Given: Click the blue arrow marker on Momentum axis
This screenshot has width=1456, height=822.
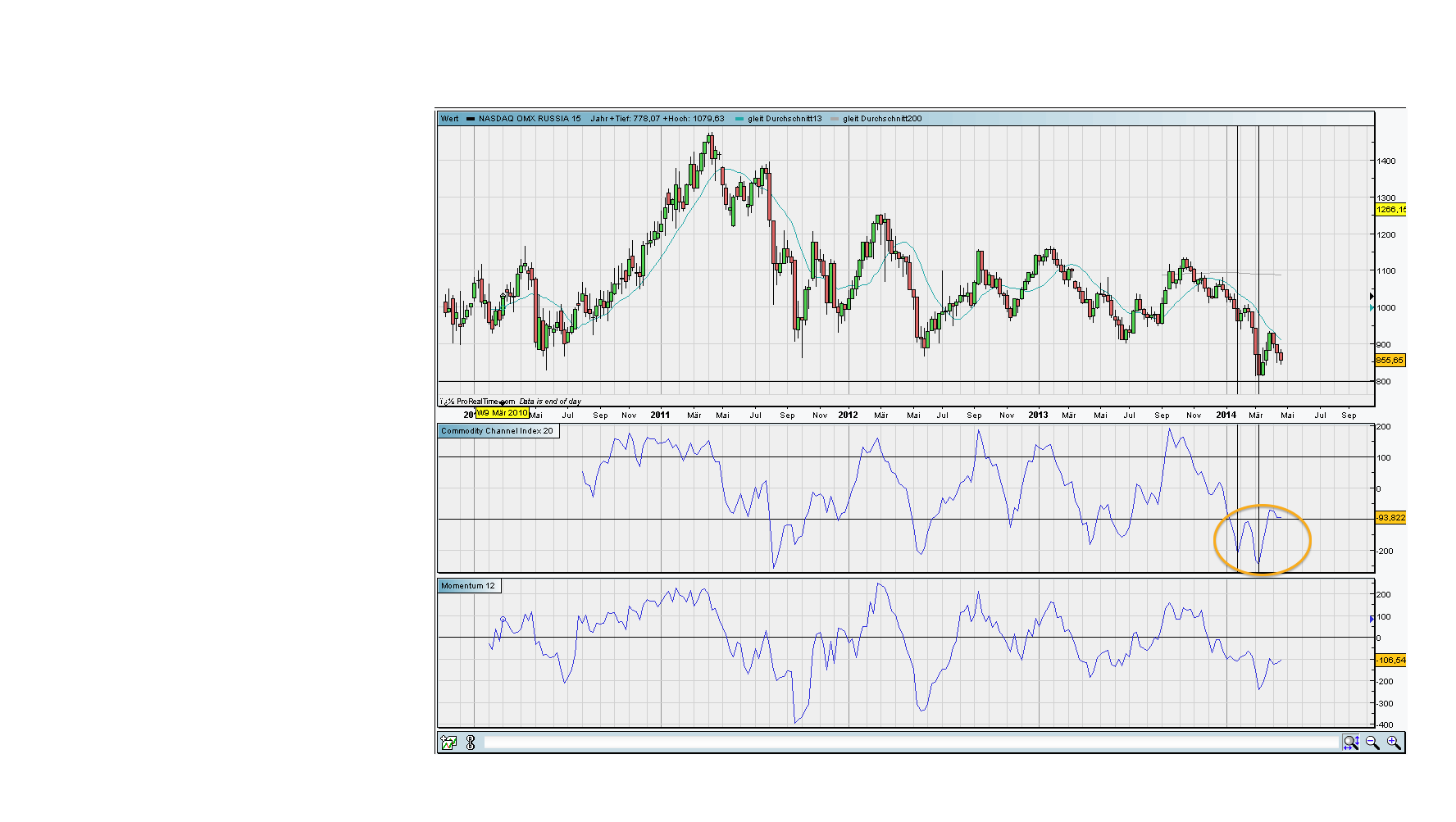Looking at the screenshot, I should 1372,620.
